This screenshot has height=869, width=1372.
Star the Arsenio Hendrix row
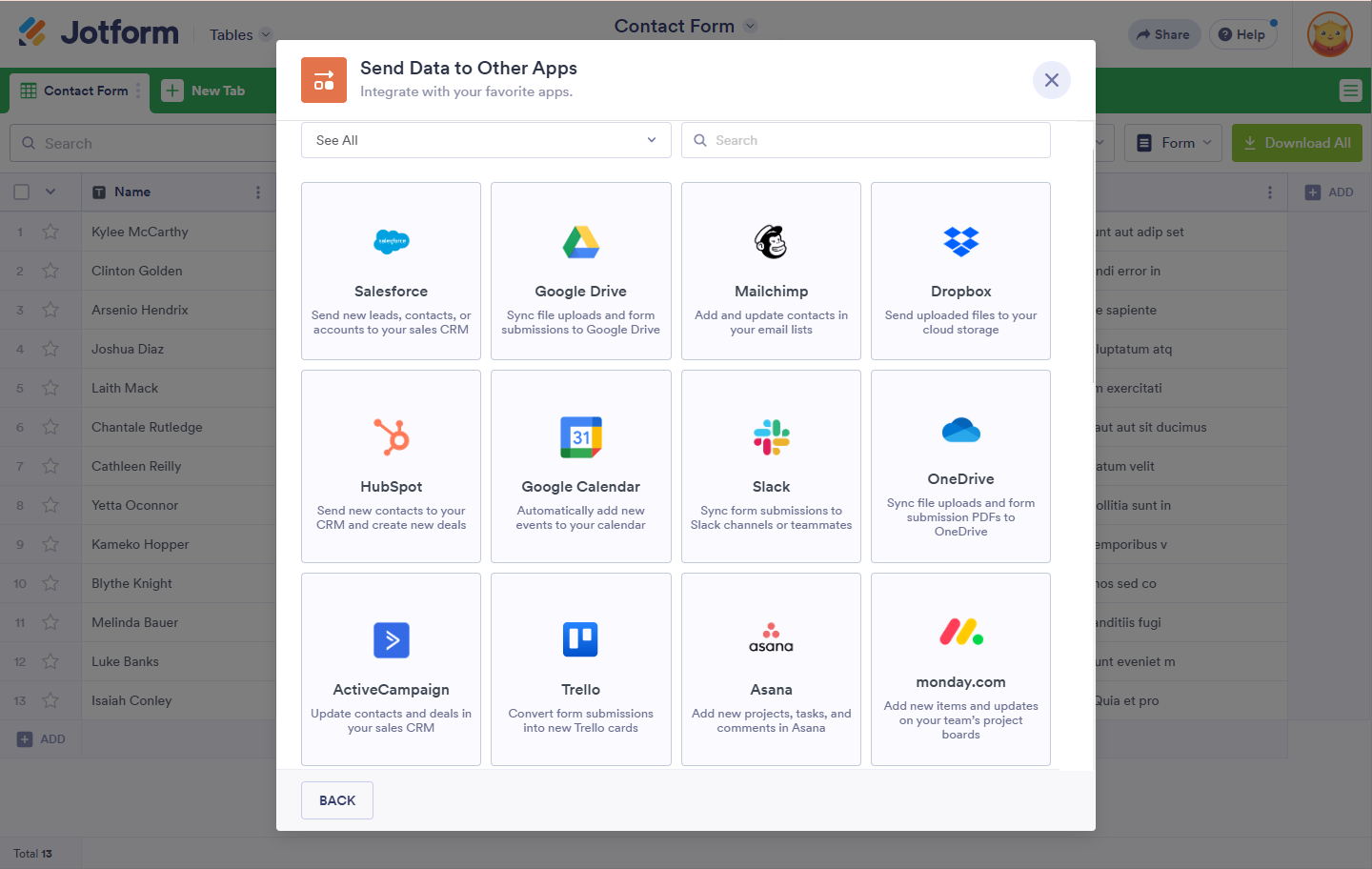coord(50,310)
